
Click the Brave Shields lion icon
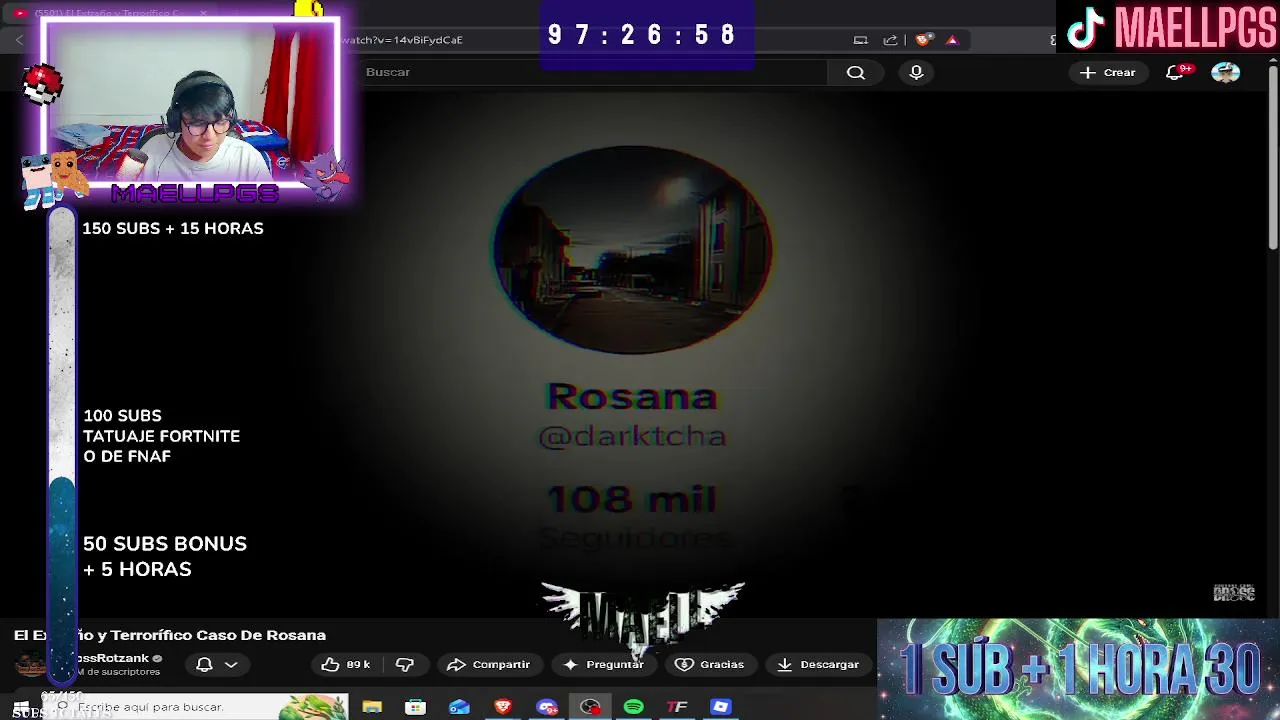point(924,40)
